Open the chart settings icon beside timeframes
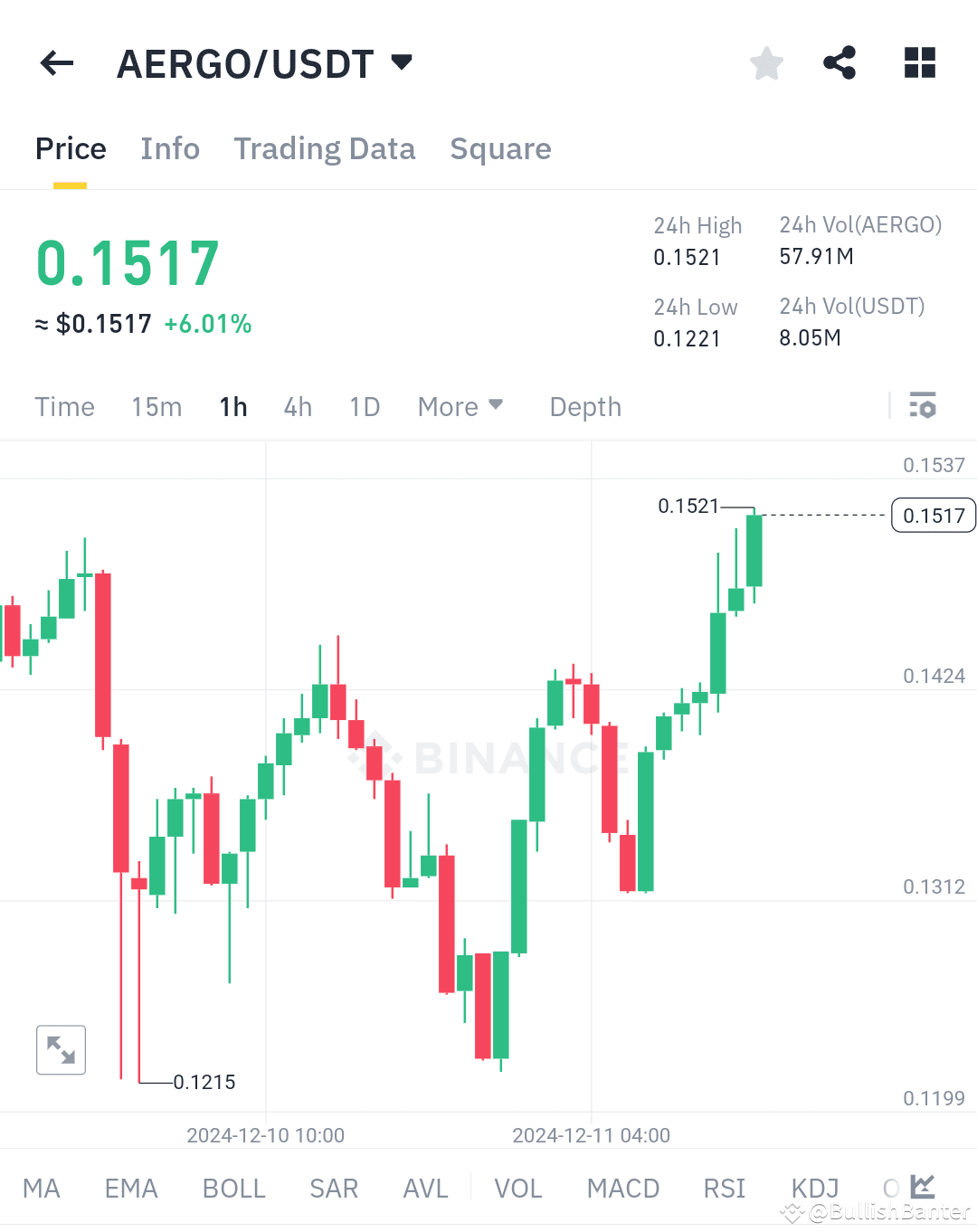 tap(923, 406)
